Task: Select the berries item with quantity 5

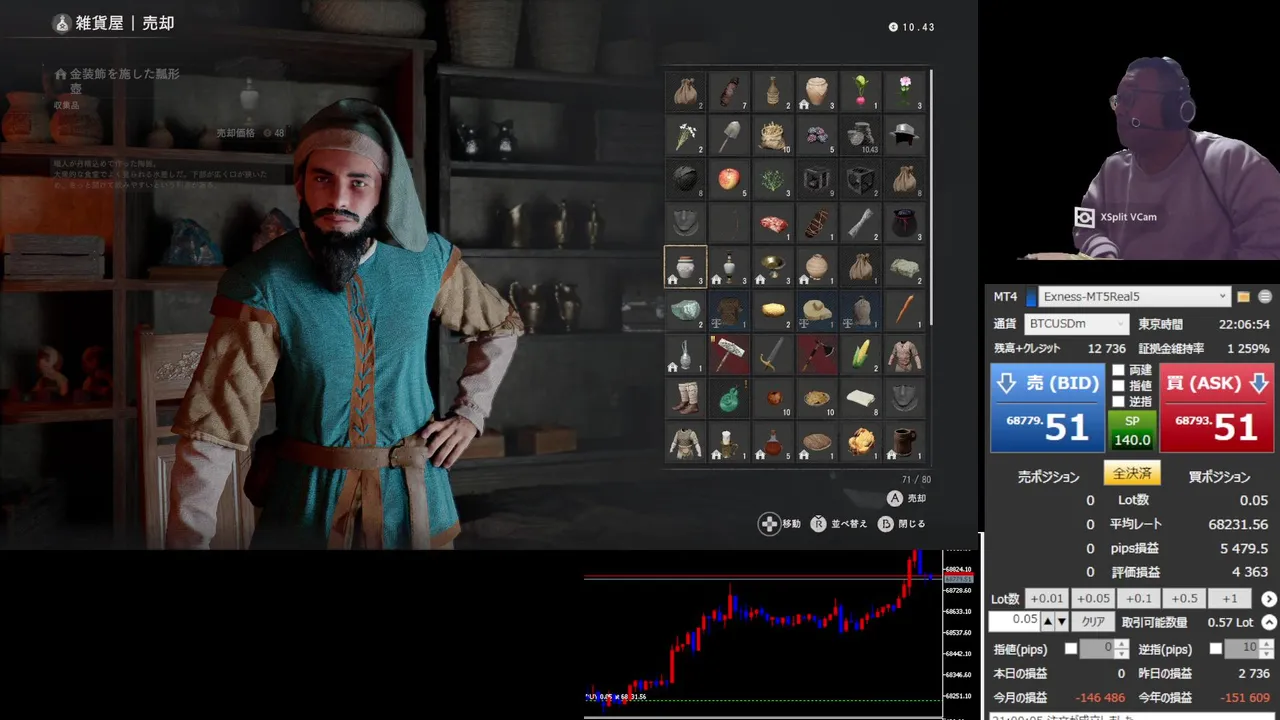Action: (817, 135)
